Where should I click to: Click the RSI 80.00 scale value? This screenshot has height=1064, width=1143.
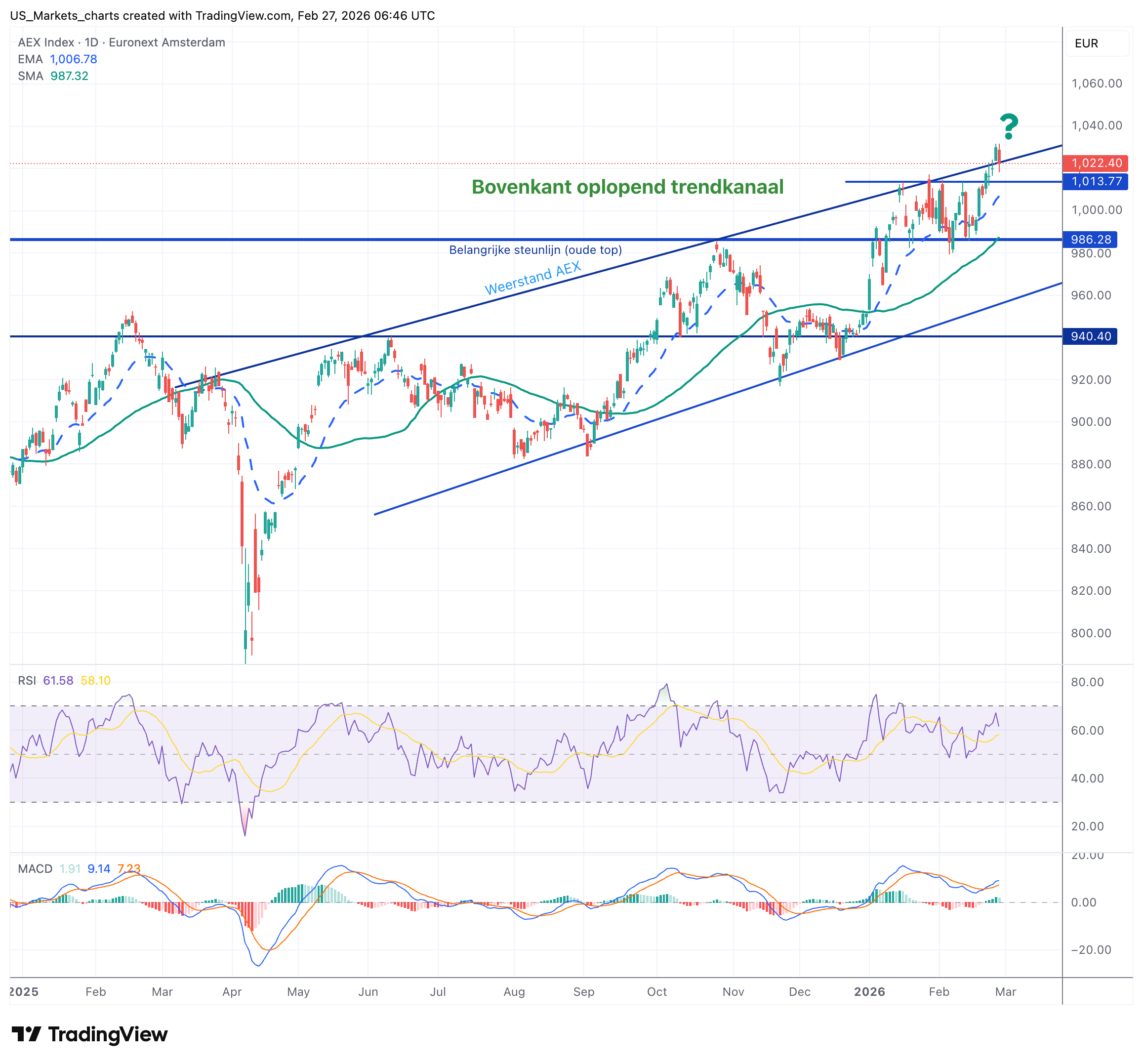coord(1087,682)
